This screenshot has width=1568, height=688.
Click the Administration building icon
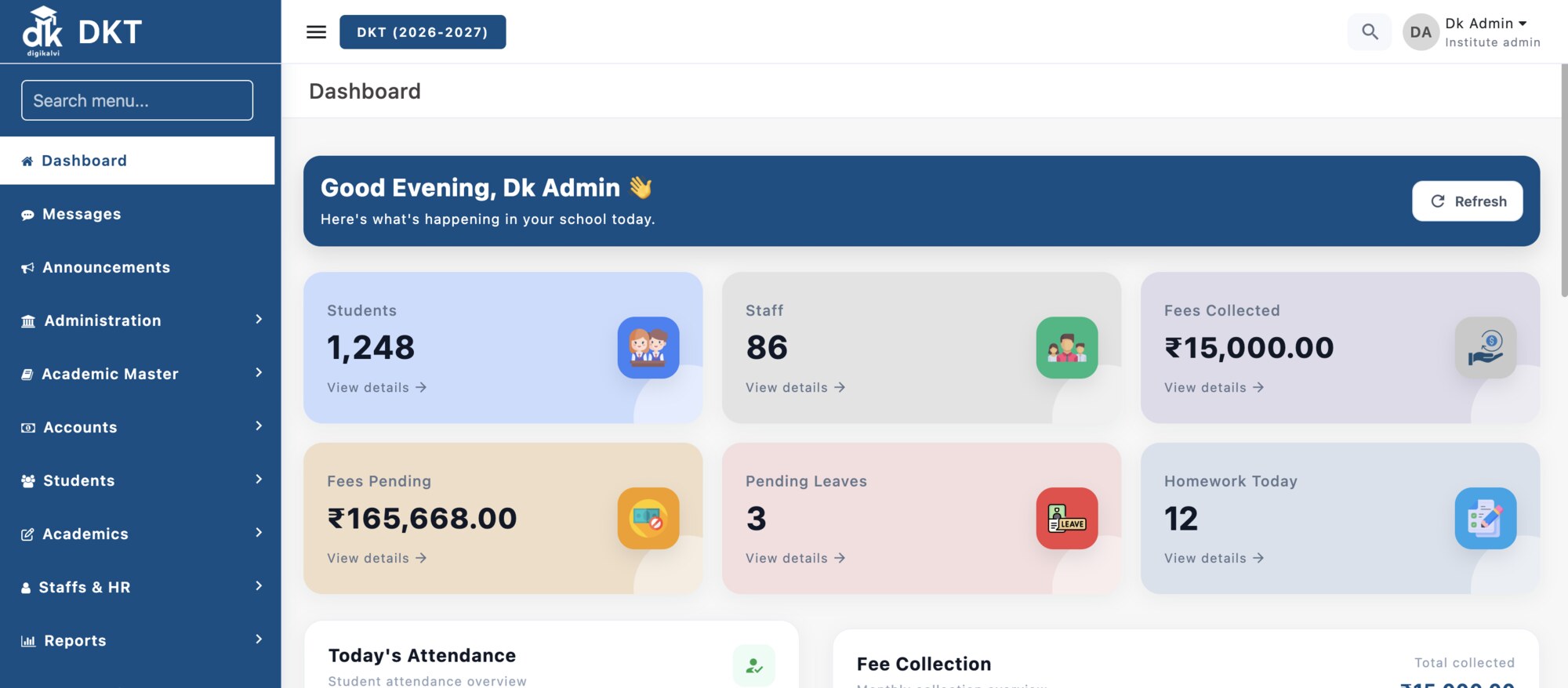coord(28,321)
